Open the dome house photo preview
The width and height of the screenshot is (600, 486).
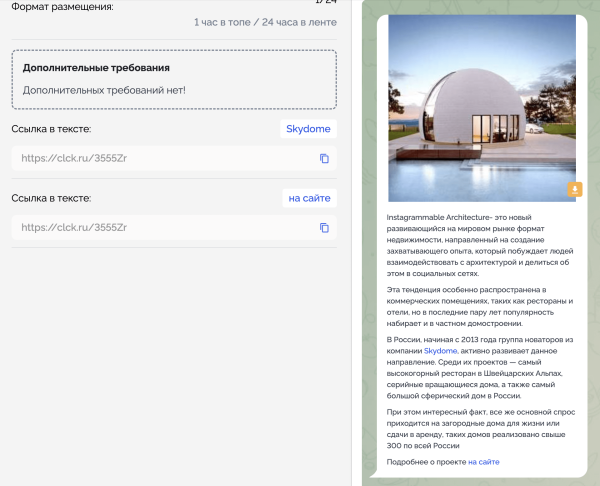pyautogui.click(x=482, y=108)
